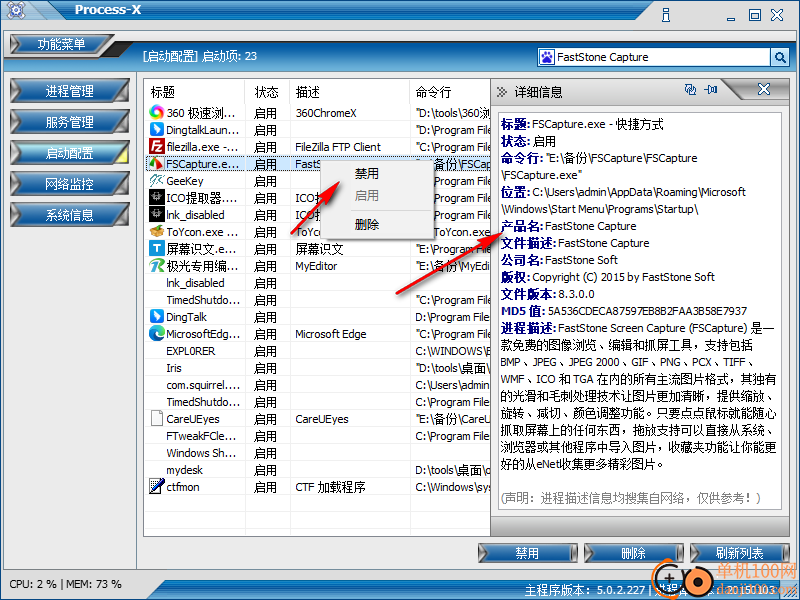The height and width of the screenshot is (600, 800).
Task: Open the 功能菜单 menu
Action: (x=61, y=44)
